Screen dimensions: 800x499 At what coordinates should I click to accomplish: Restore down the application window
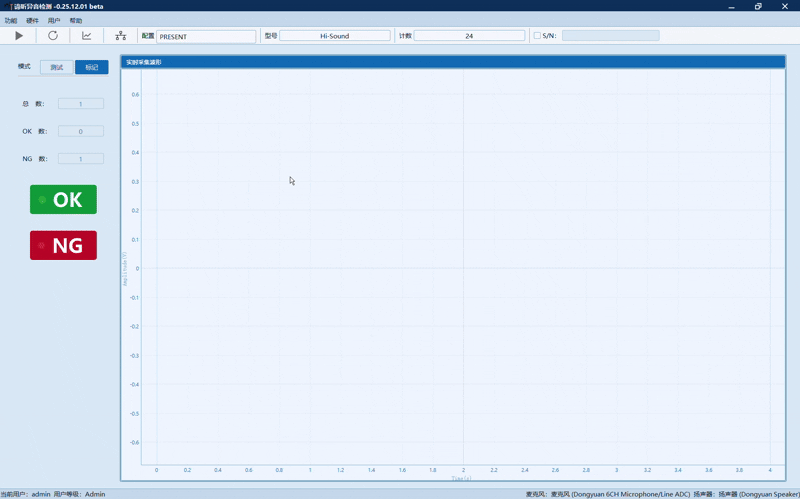[x=758, y=7]
